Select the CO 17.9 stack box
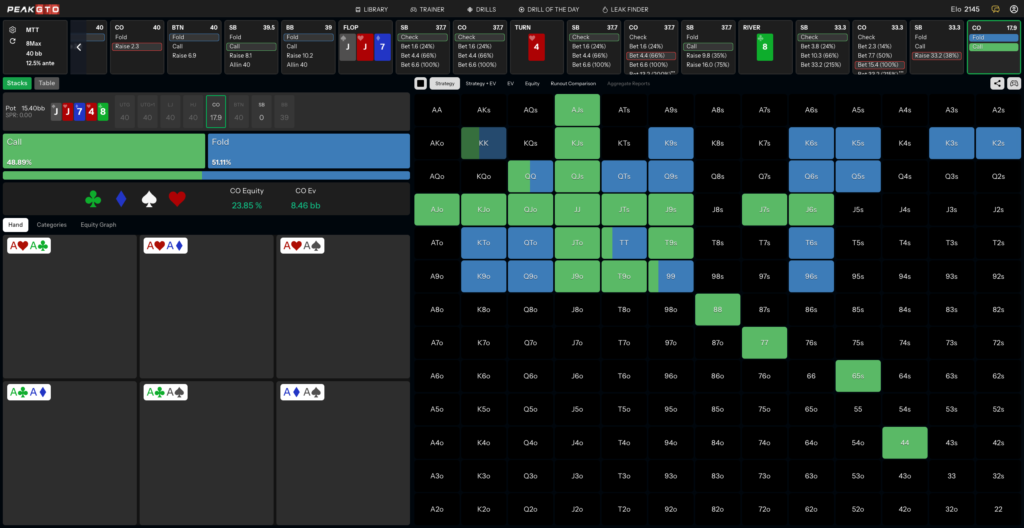This screenshot has height=528, width=1024. [216, 111]
